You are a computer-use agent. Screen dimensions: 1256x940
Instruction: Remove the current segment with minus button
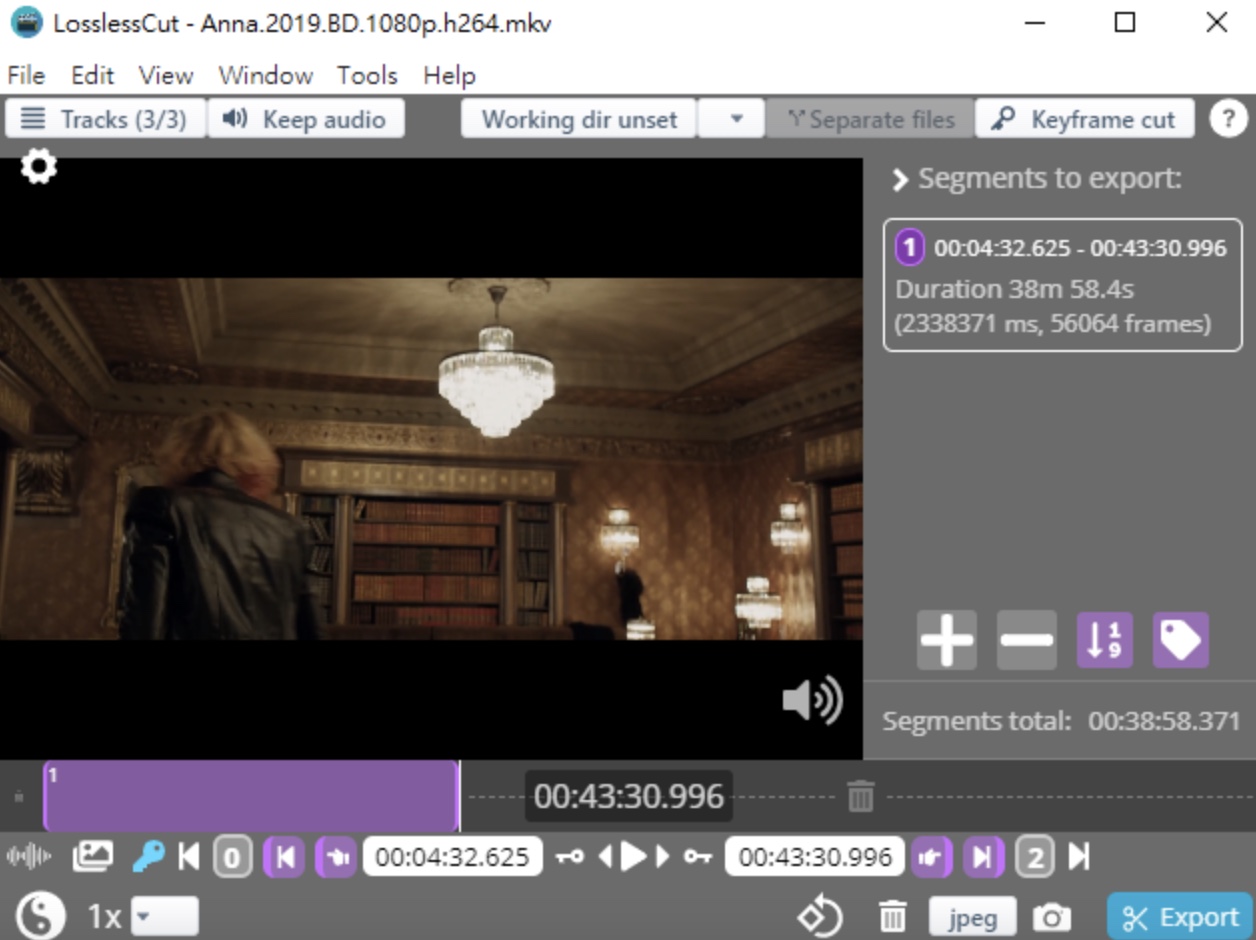coord(1026,639)
